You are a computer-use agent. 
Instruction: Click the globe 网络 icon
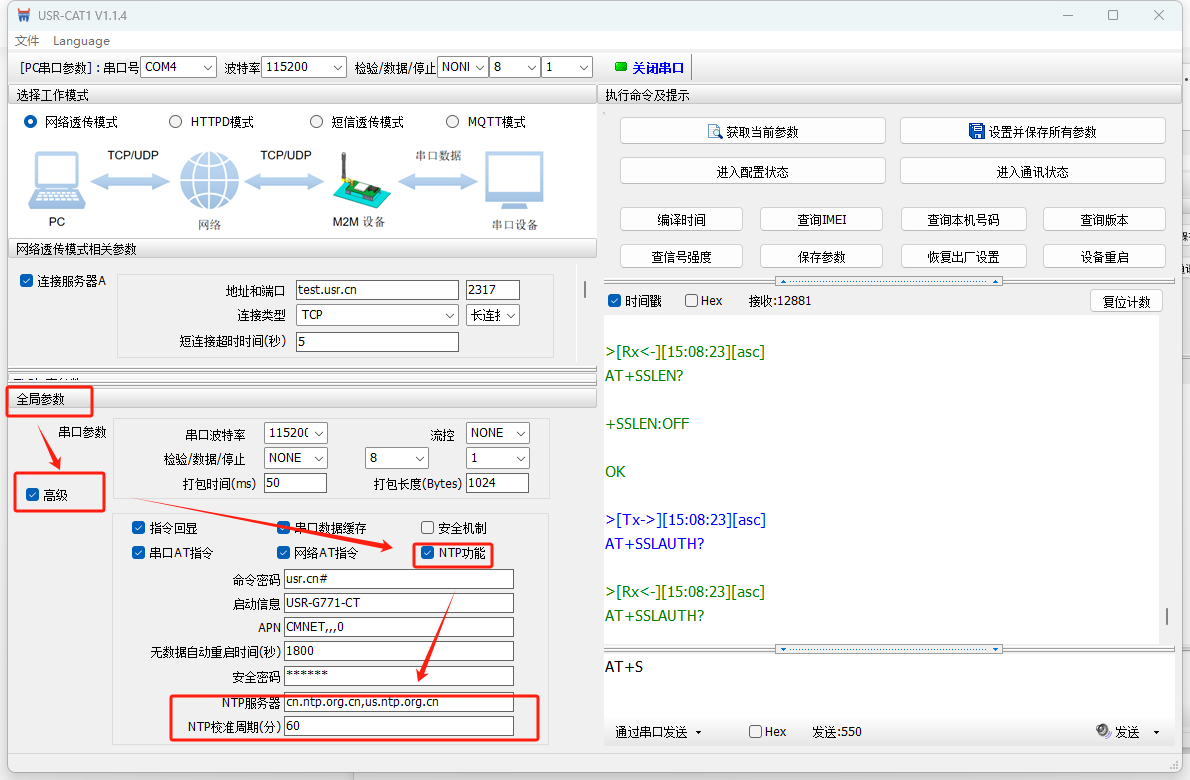coord(209,182)
